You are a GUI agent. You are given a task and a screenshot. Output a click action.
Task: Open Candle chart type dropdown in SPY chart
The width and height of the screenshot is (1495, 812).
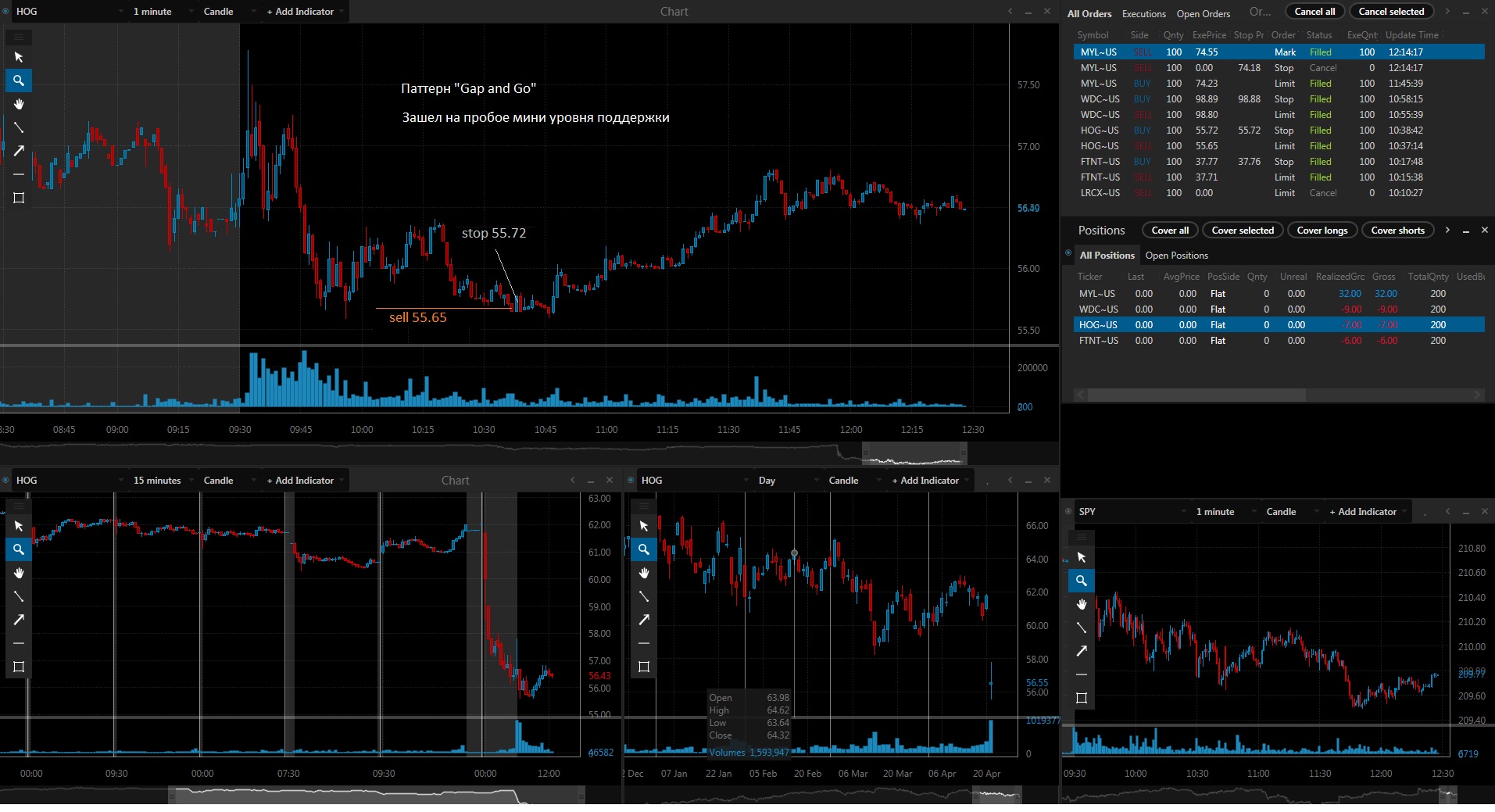click(1286, 512)
